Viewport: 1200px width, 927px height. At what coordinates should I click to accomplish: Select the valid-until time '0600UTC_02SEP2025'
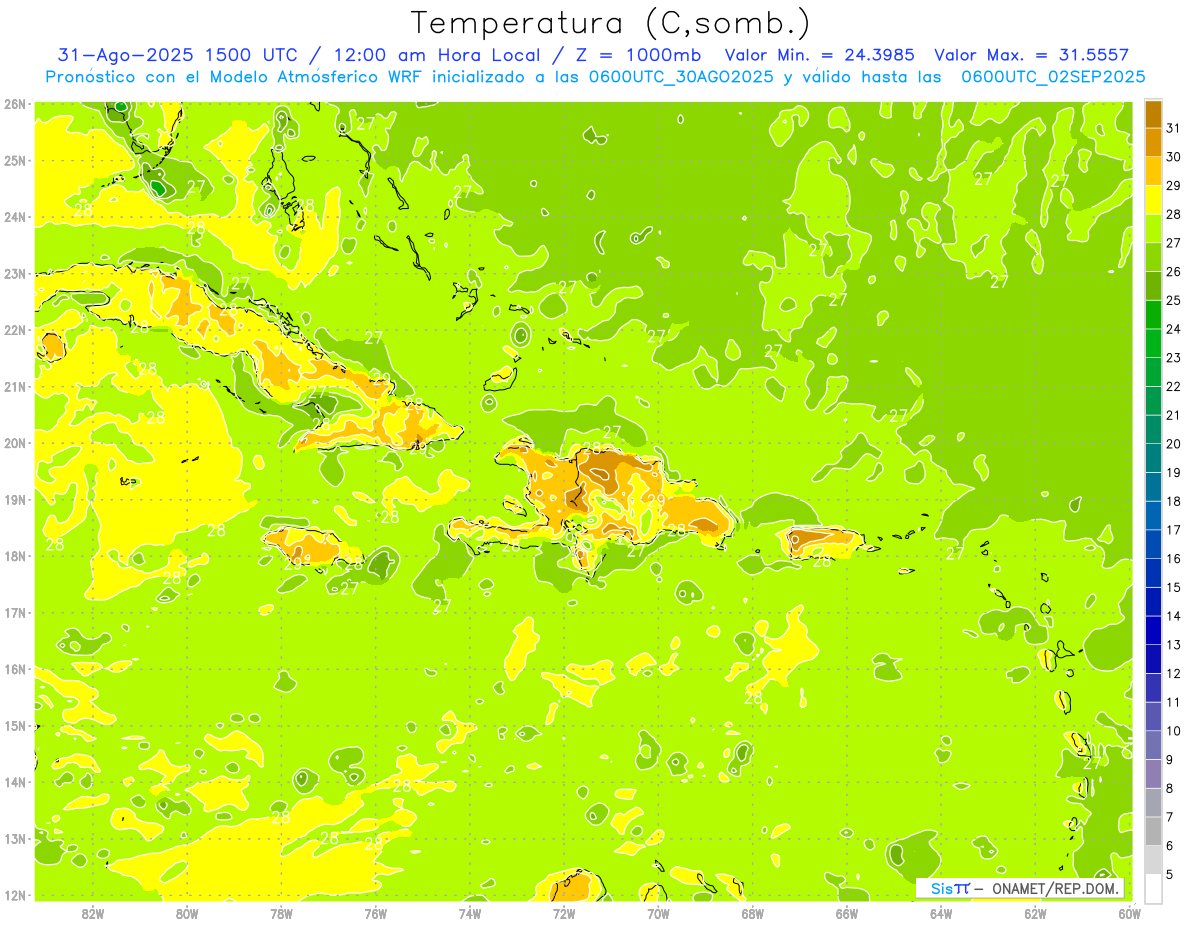[1053, 76]
